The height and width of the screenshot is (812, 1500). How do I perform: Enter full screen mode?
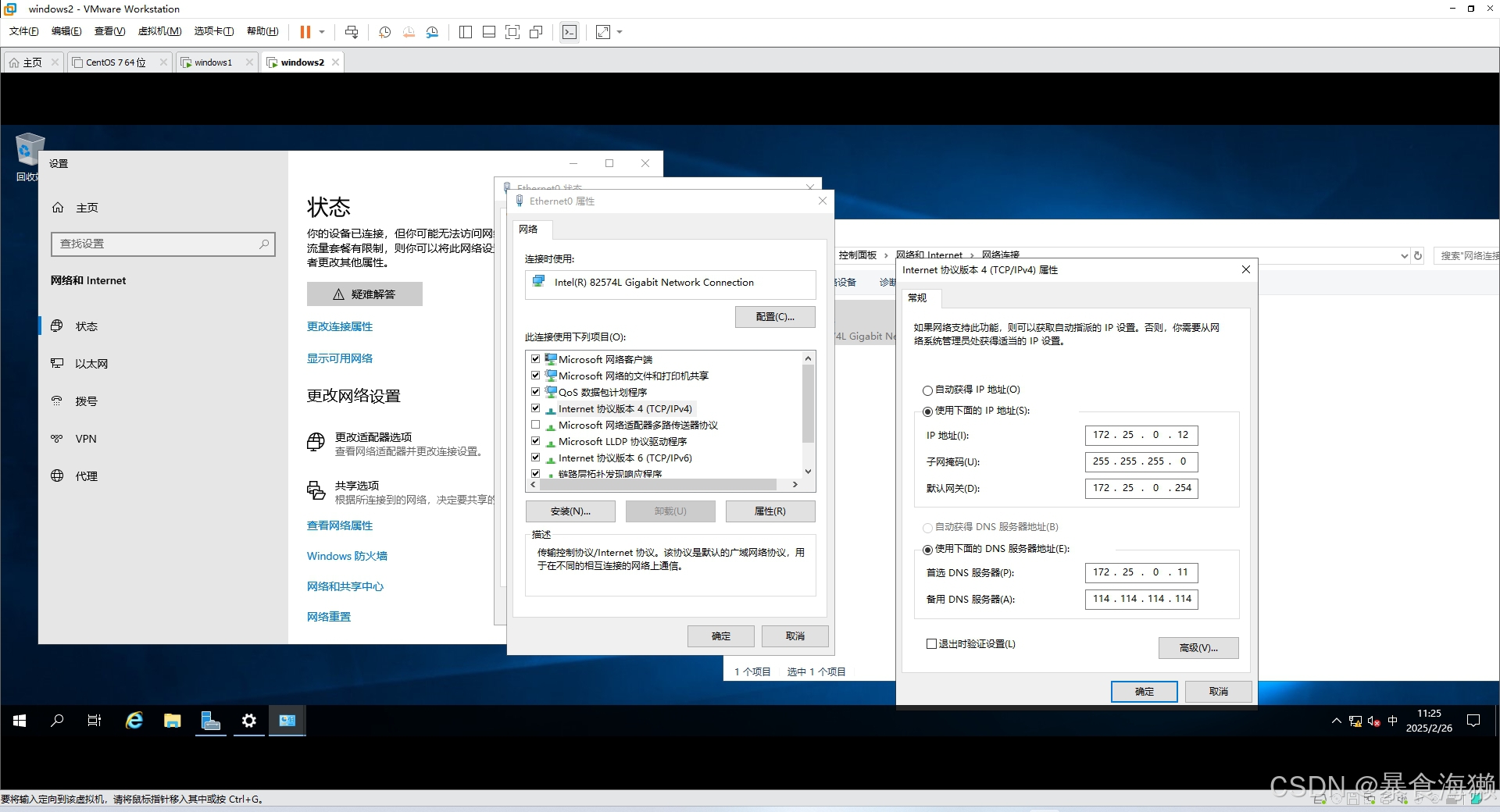[x=512, y=32]
